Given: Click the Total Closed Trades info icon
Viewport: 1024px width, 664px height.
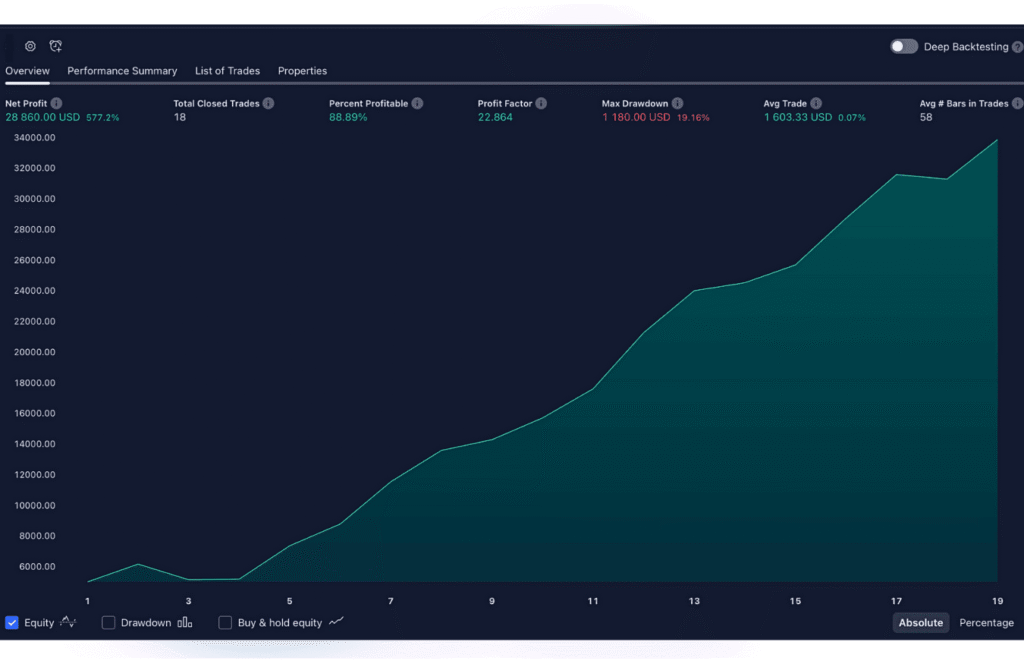Looking at the screenshot, I should [x=268, y=103].
